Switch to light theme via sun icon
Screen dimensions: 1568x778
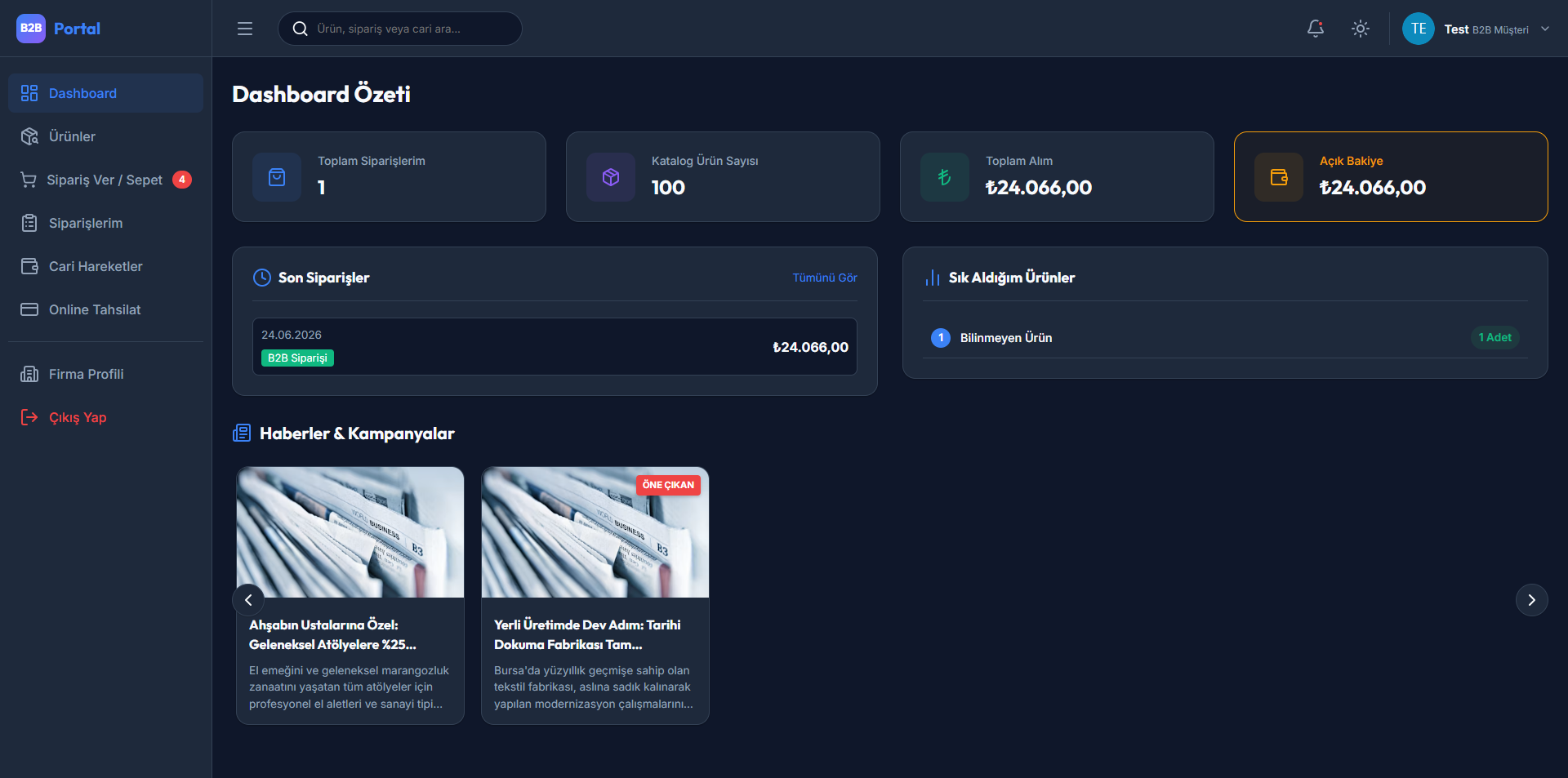pyautogui.click(x=1361, y=29)
